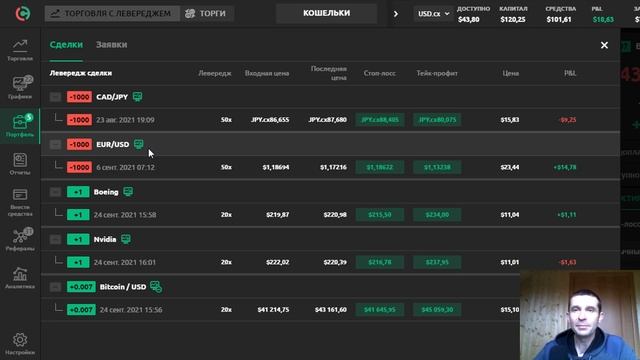The height and width of the screenshot is (360, 640).
Task: Switch to the Заявки tab
Action: point(111,44)
